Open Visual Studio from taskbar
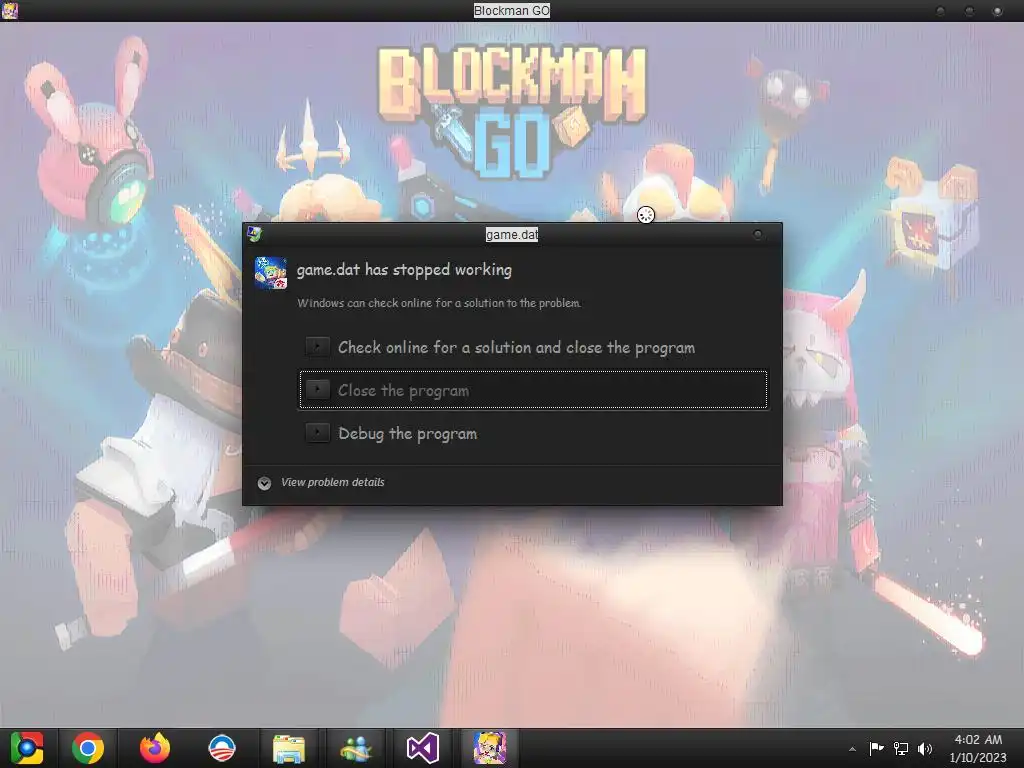This screenshot has height=768, width=1024. pos(423,748)
